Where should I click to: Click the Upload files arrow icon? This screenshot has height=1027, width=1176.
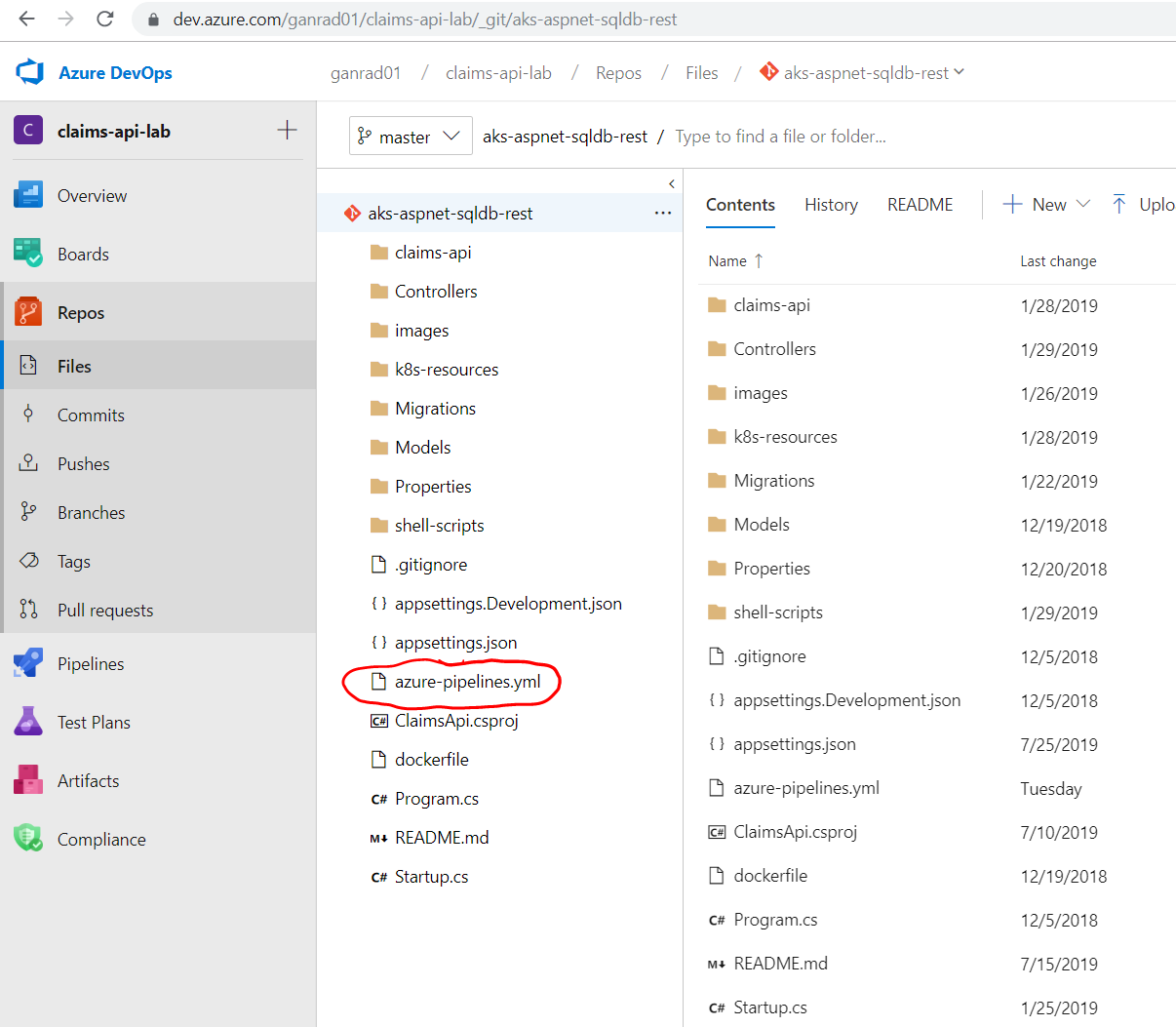pos(1119,204)
